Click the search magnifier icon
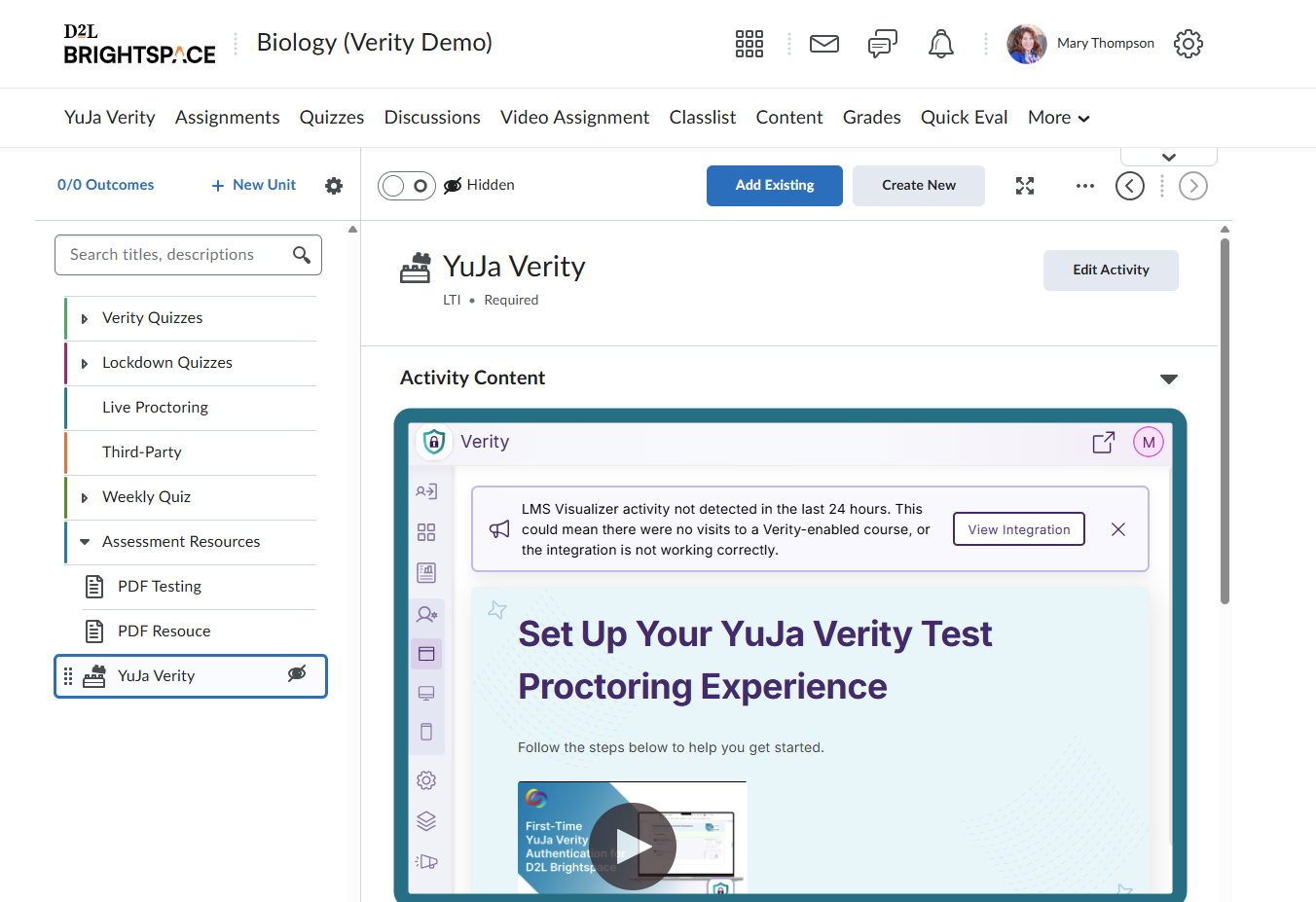This screenshot has height=902, width=1316. point(302,255)
